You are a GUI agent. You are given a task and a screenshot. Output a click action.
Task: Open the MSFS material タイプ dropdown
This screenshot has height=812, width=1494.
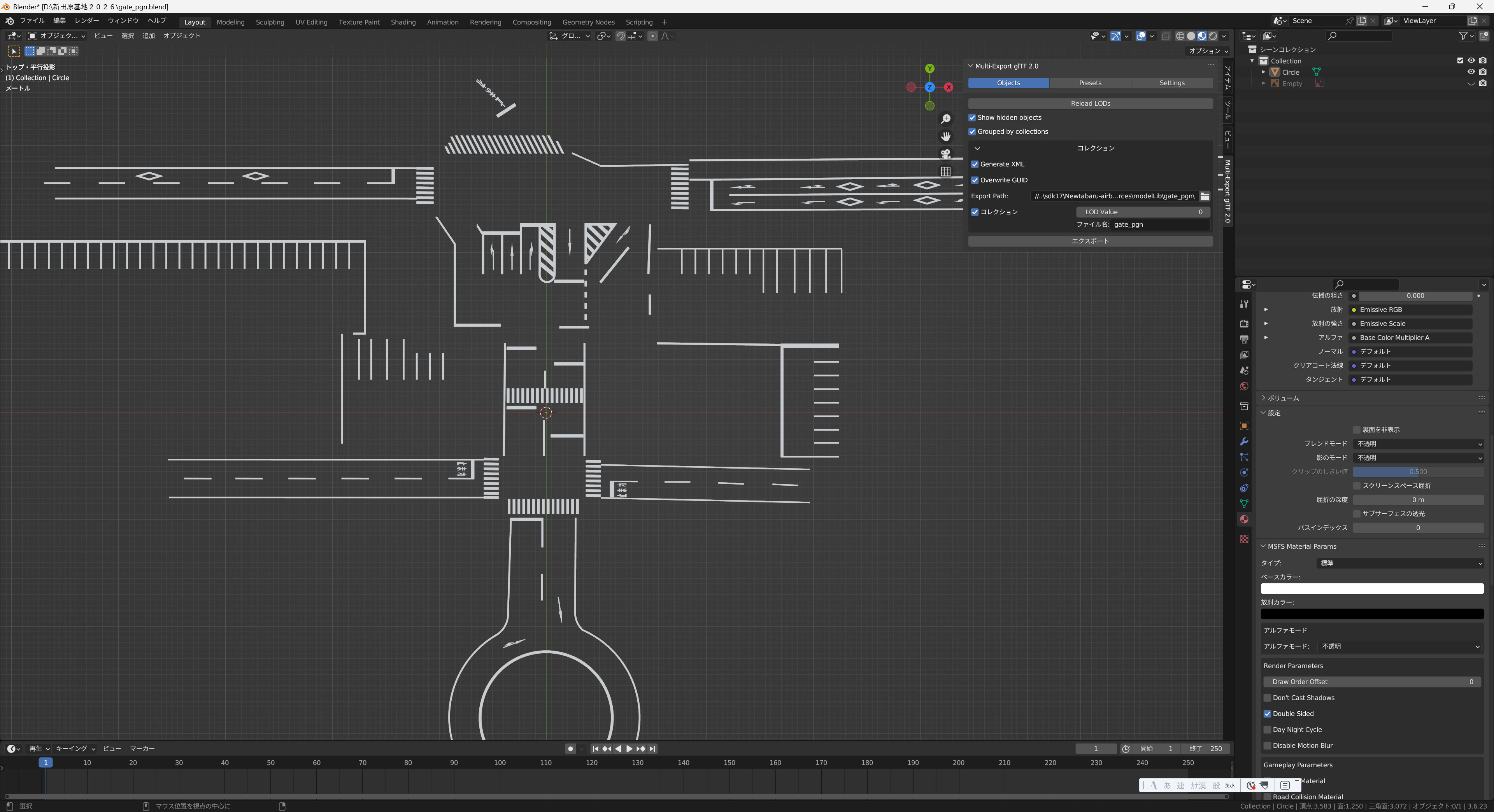(x=1400, y=563)
